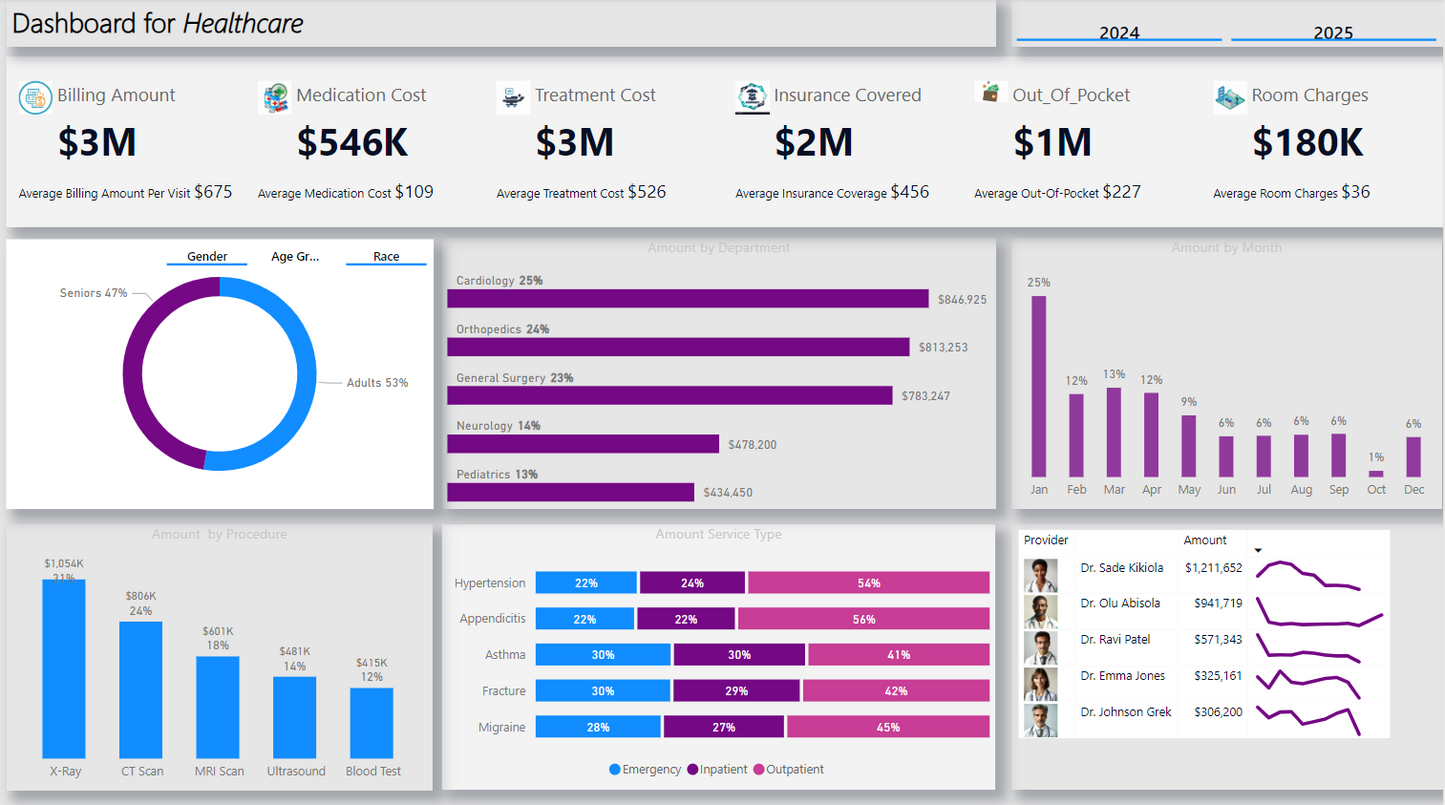Select the X-Ray procedure column
This screenshot has width=1445, height=805.
pos(64,668)
